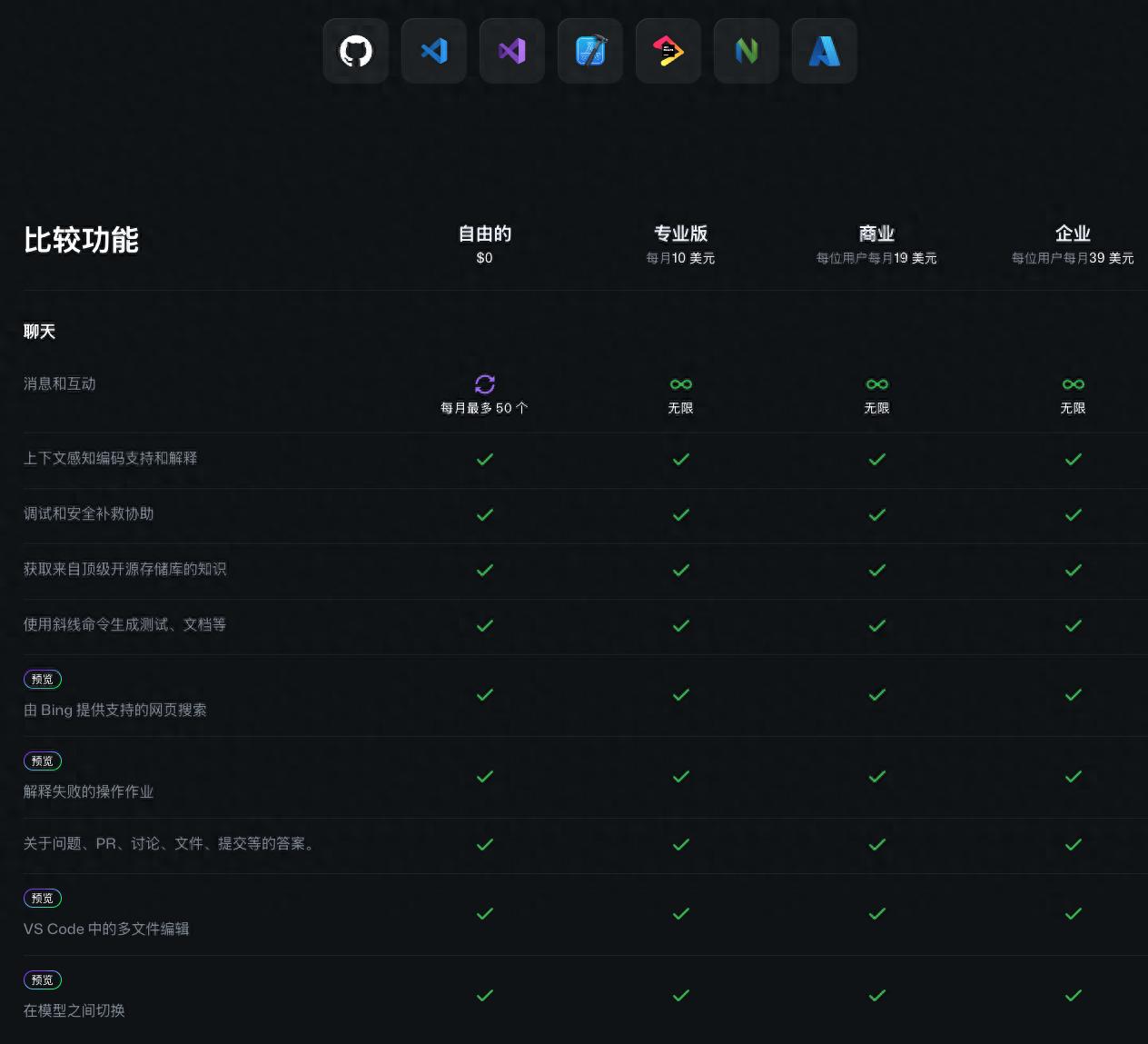Click the Azure icon at the top right
Screen dimensions: 1148x1044
[x=824, y=51]
